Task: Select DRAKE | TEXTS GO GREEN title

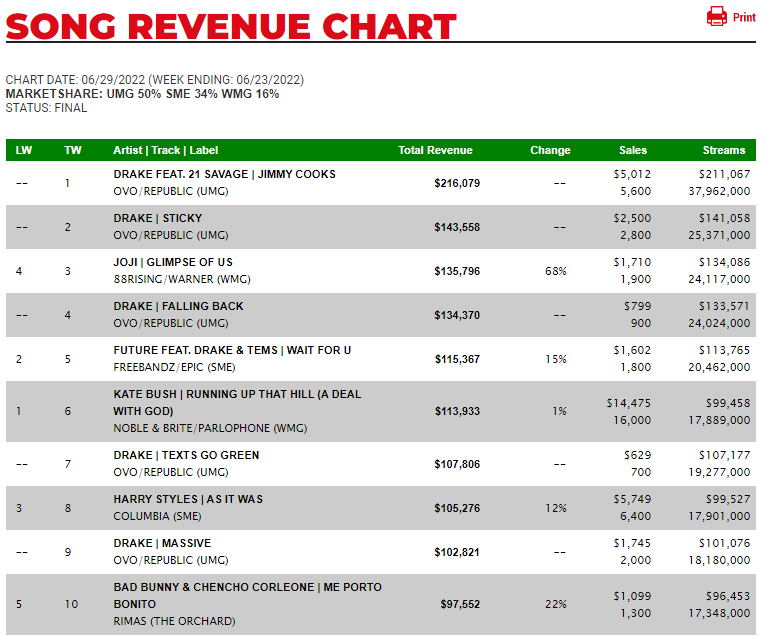Action: point(186,455)
